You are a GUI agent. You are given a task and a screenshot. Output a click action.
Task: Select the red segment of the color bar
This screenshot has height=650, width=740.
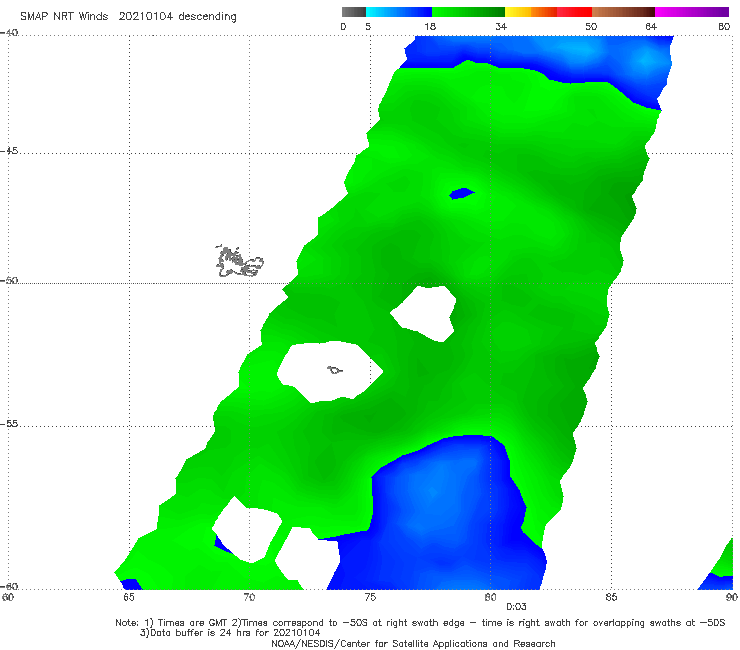(574, 12)
